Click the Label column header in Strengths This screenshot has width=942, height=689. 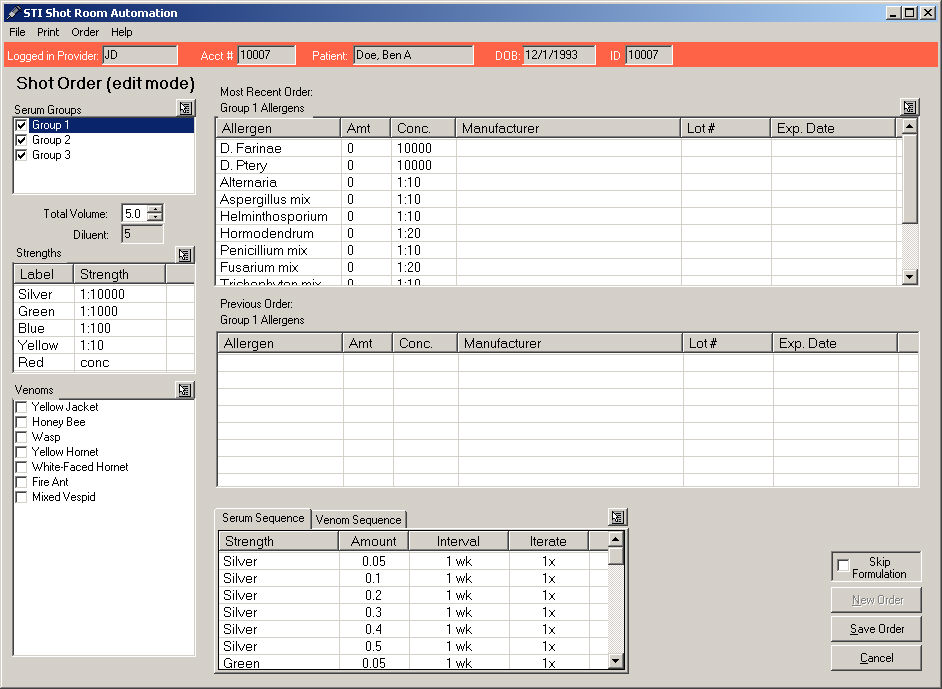pos(43,275)
